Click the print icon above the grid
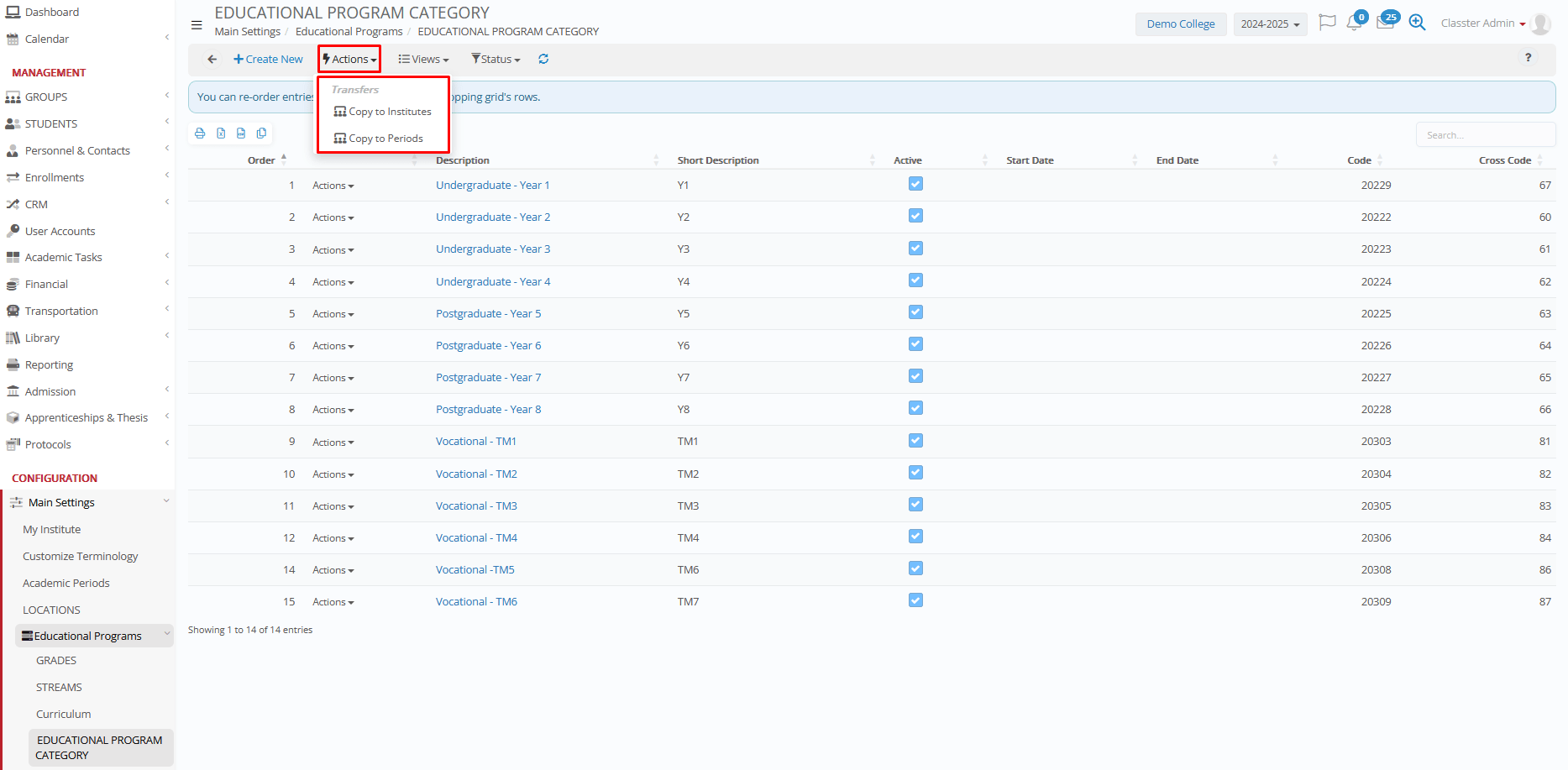 pos(200,134)
